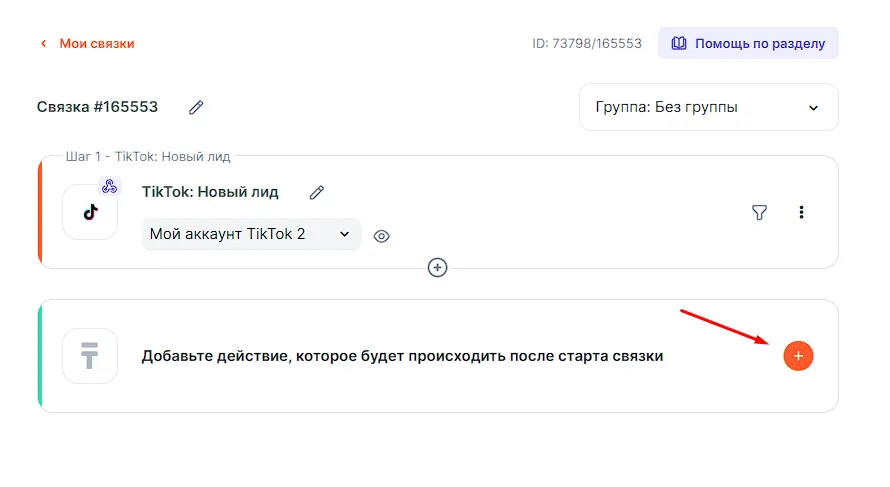
Task: Open the three-dot menu of TikTok step
Action: click(801, 212)
